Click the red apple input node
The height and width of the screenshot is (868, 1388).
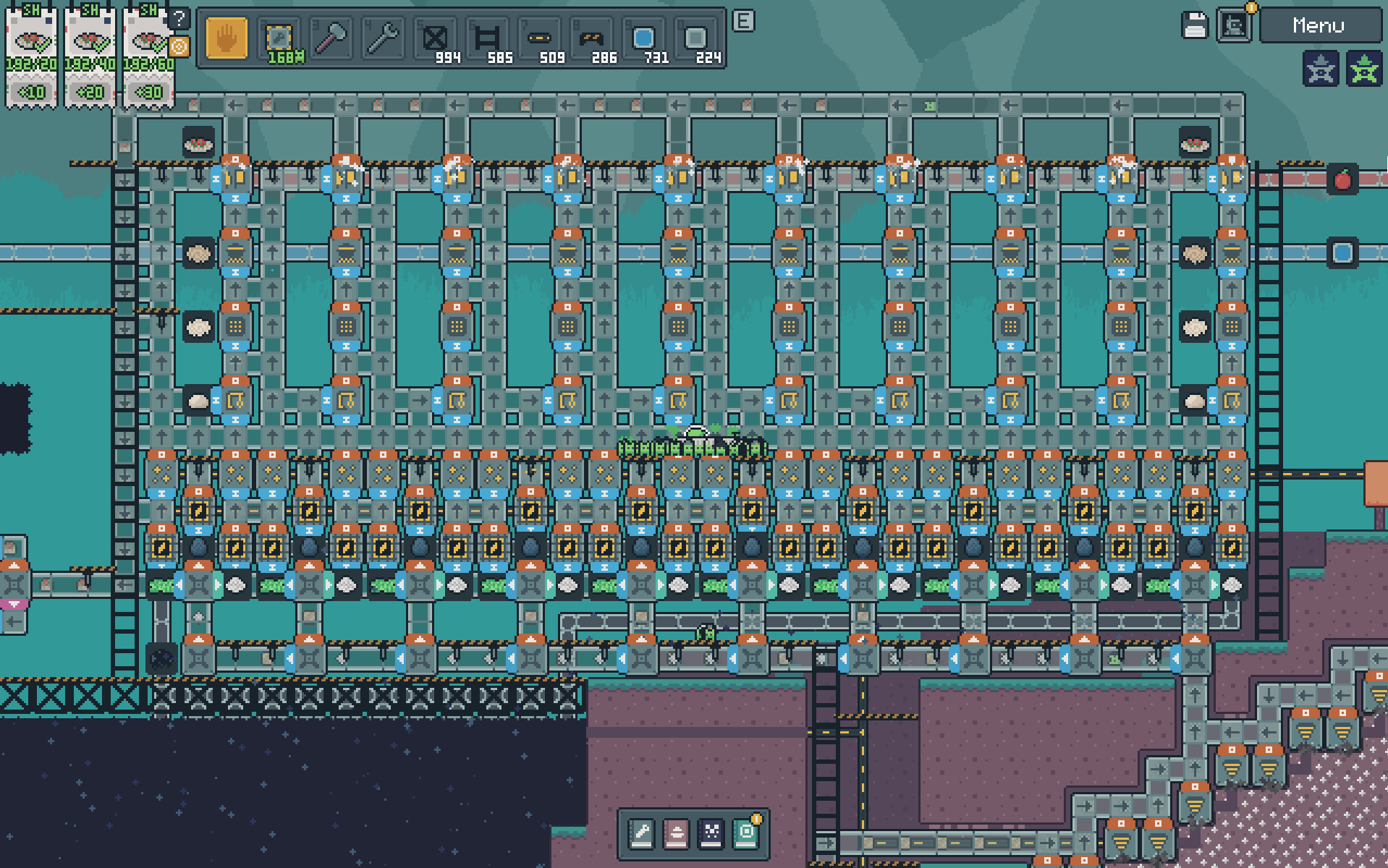click(x=1342, y=179)
